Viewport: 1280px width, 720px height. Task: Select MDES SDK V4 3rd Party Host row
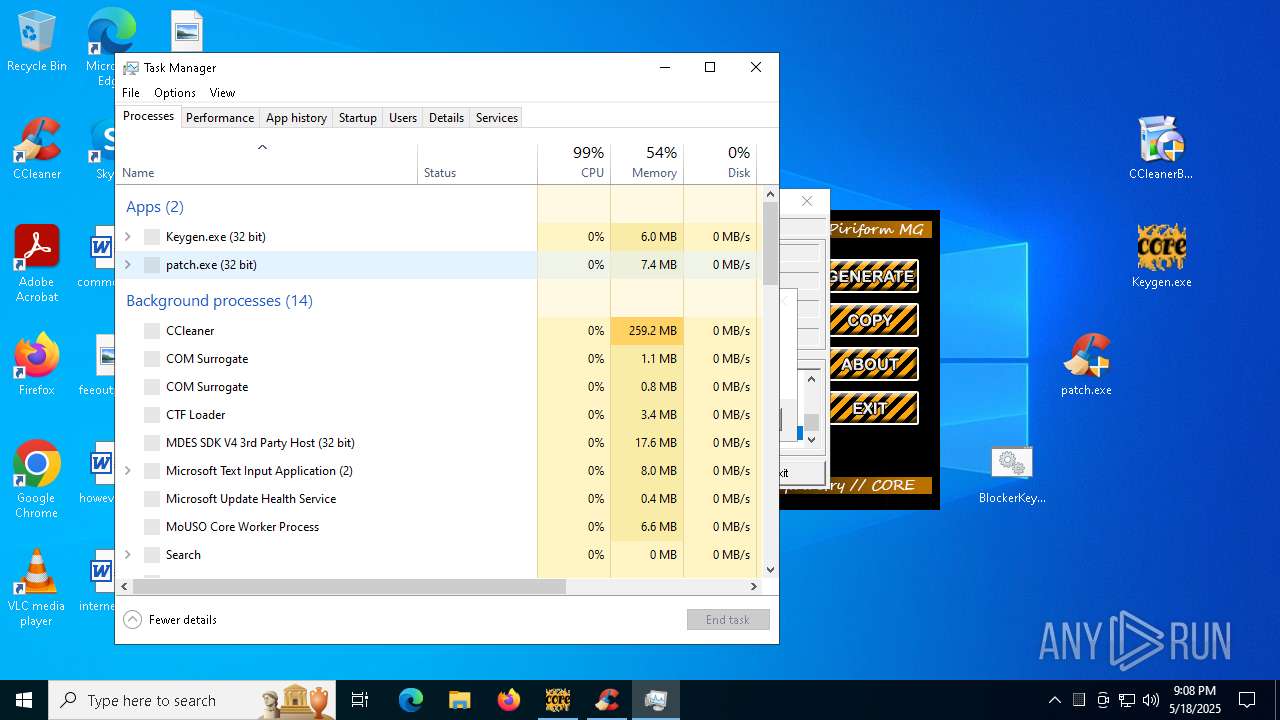[x=439, y=443]
